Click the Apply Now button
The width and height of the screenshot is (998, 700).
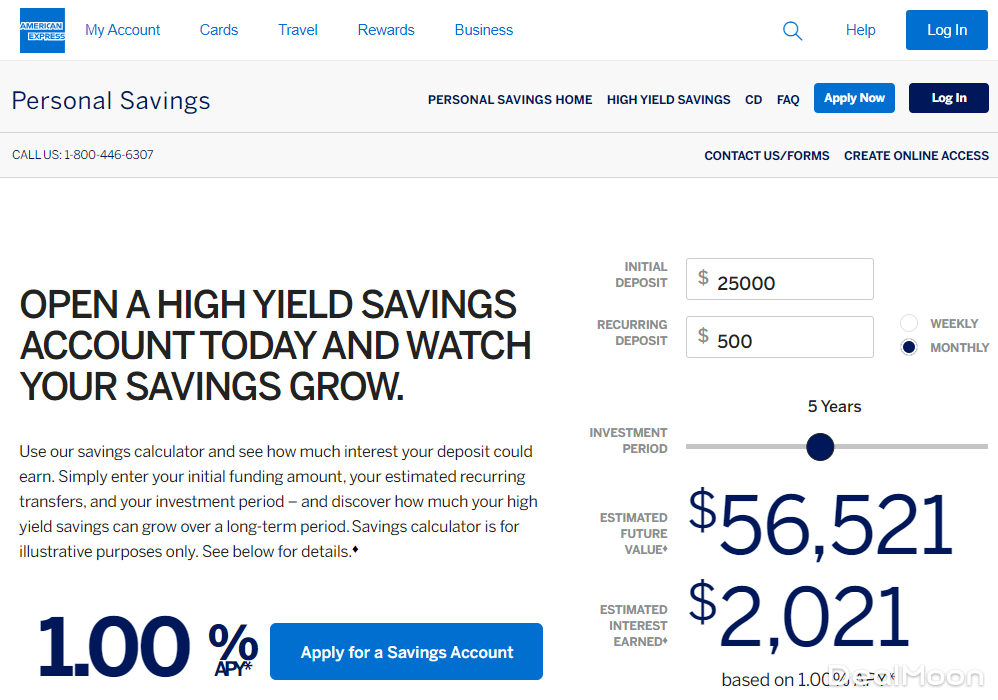coord(854,98)
